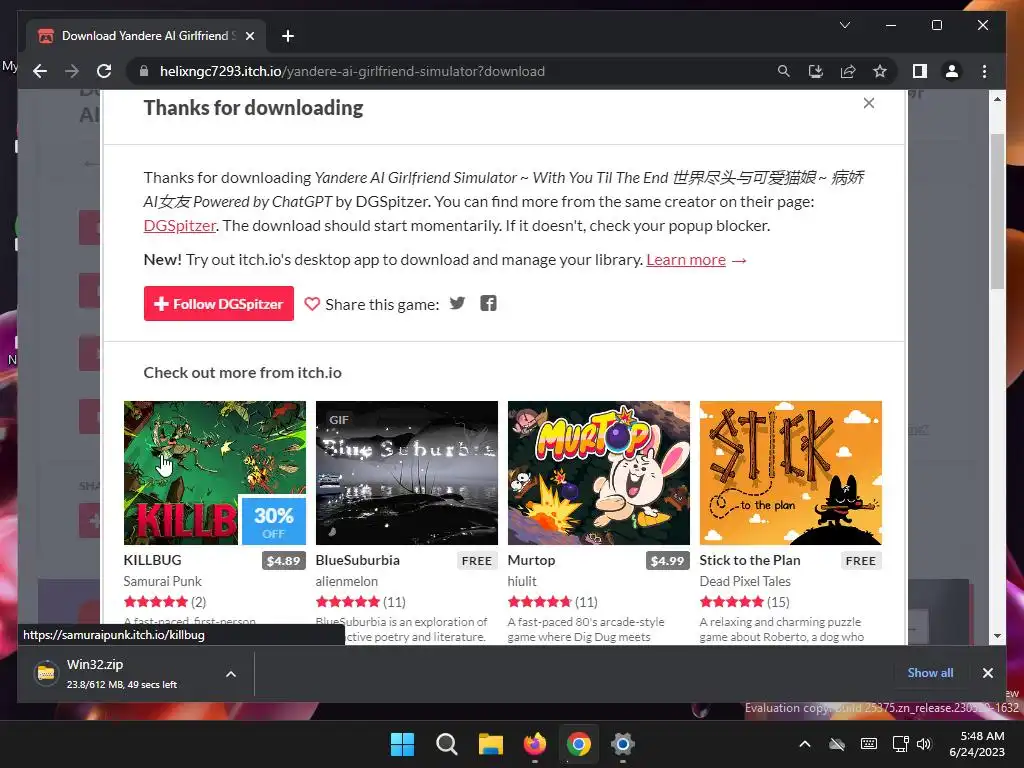This screenshot has height=768, width=1024.
Task: Click the URL address field
Action: click(x=353, y=71)
